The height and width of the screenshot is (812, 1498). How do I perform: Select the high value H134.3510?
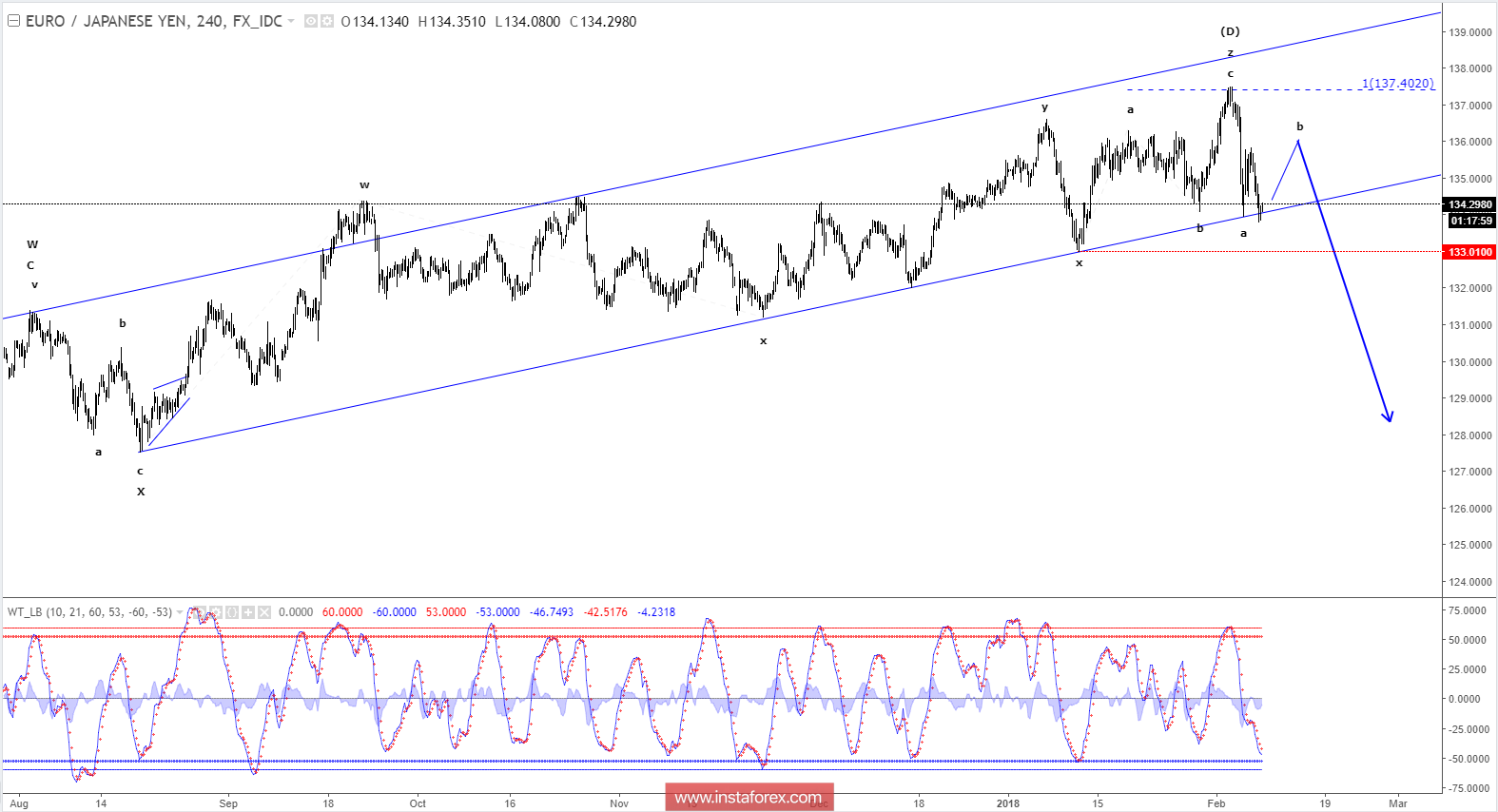[452, 22]
